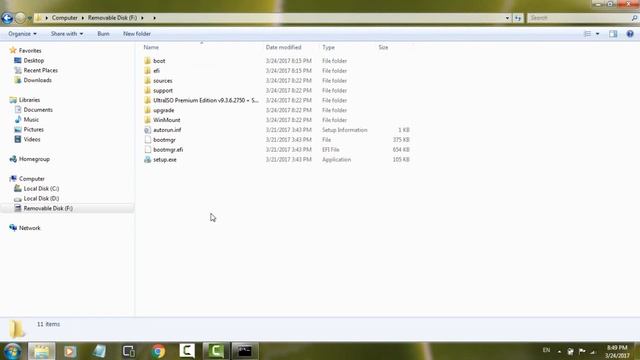This screenshot has width=640, height=360.
Task: Click the 375 KB size of bootmgr
Action: point(401,140)
